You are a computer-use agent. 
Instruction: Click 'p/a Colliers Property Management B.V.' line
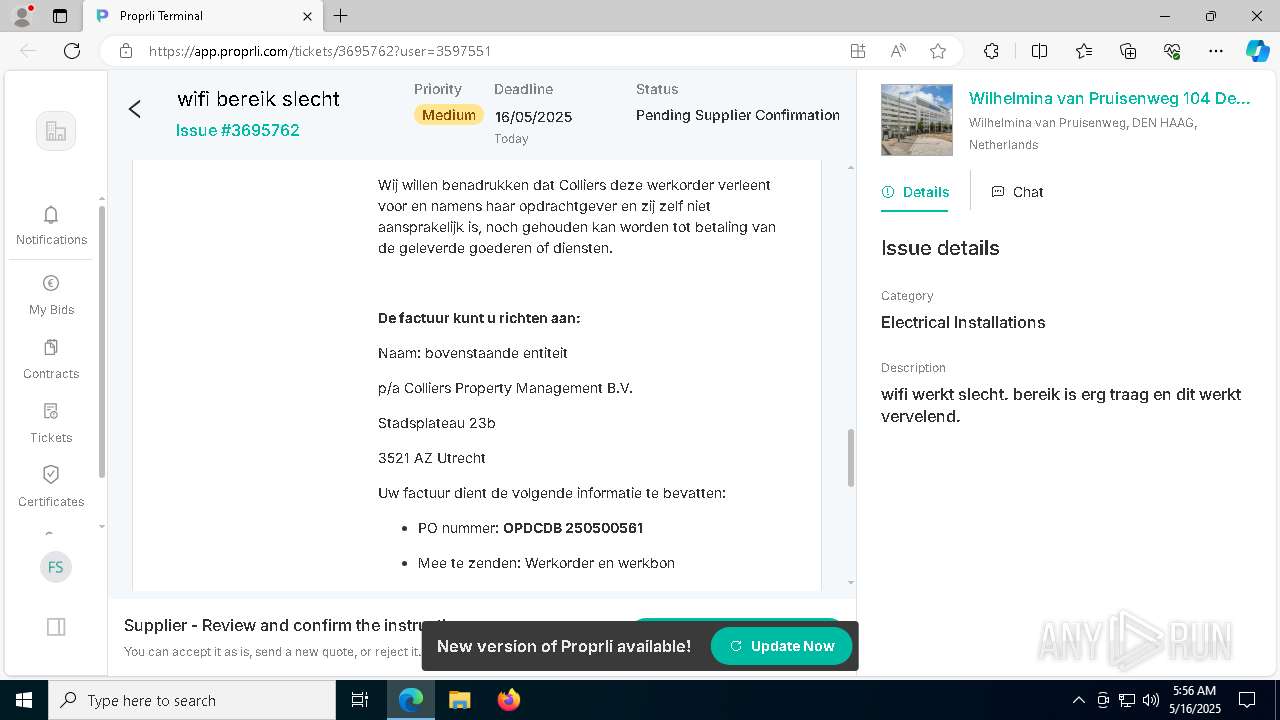[x=505, y=388]
